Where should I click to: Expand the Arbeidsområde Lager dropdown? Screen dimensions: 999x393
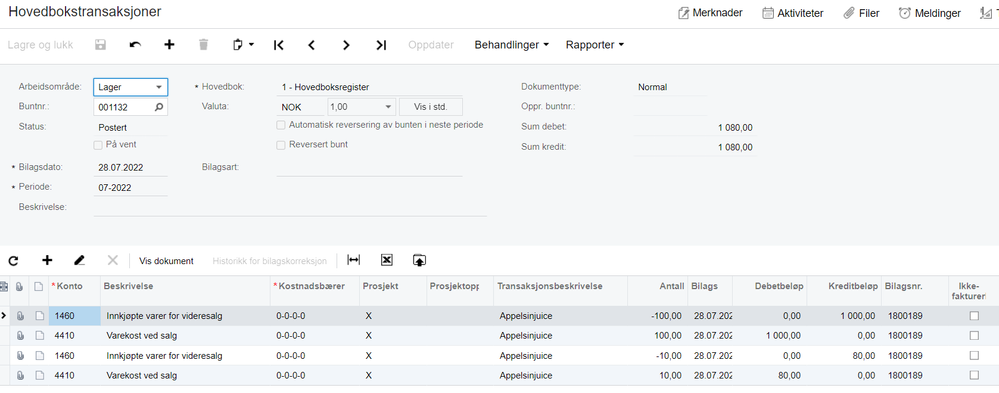click(x=131, y=87)
